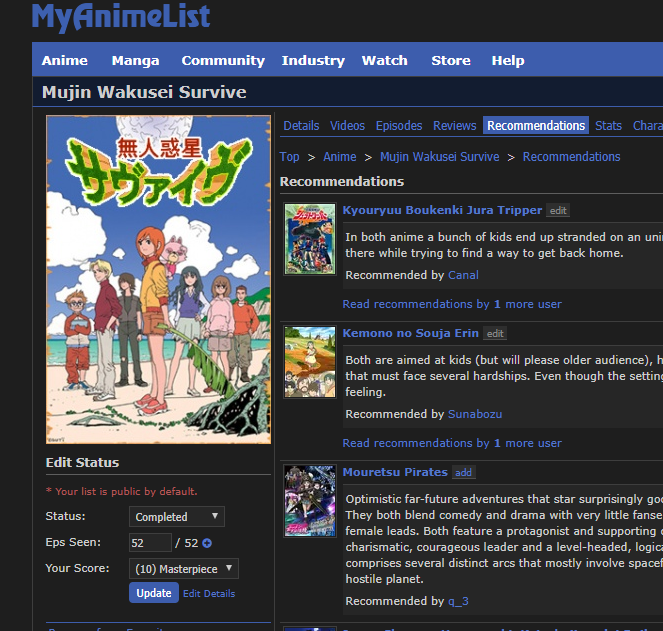Image resolution: width=663 pixels, height=631 pixels.
Task: Open the Help navigation menu
Action: pyautogui.click(x=508, y=60)
